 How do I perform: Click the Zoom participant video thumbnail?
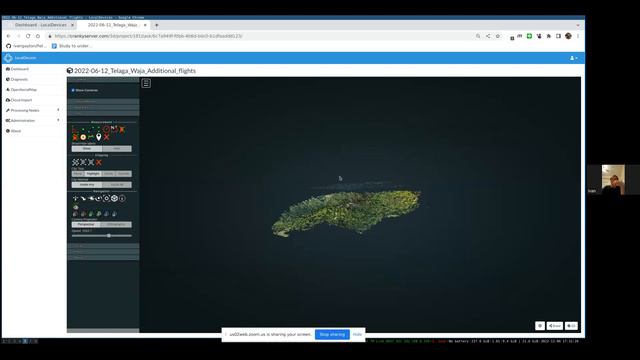613,180
